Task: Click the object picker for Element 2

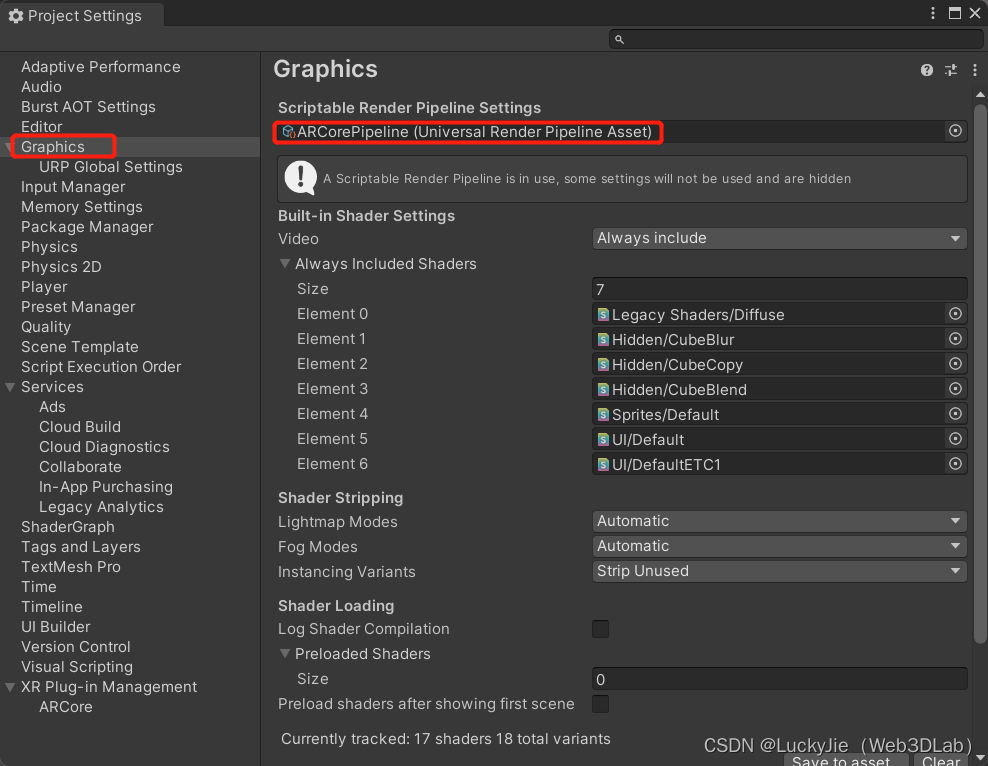Action: point(955,364)
